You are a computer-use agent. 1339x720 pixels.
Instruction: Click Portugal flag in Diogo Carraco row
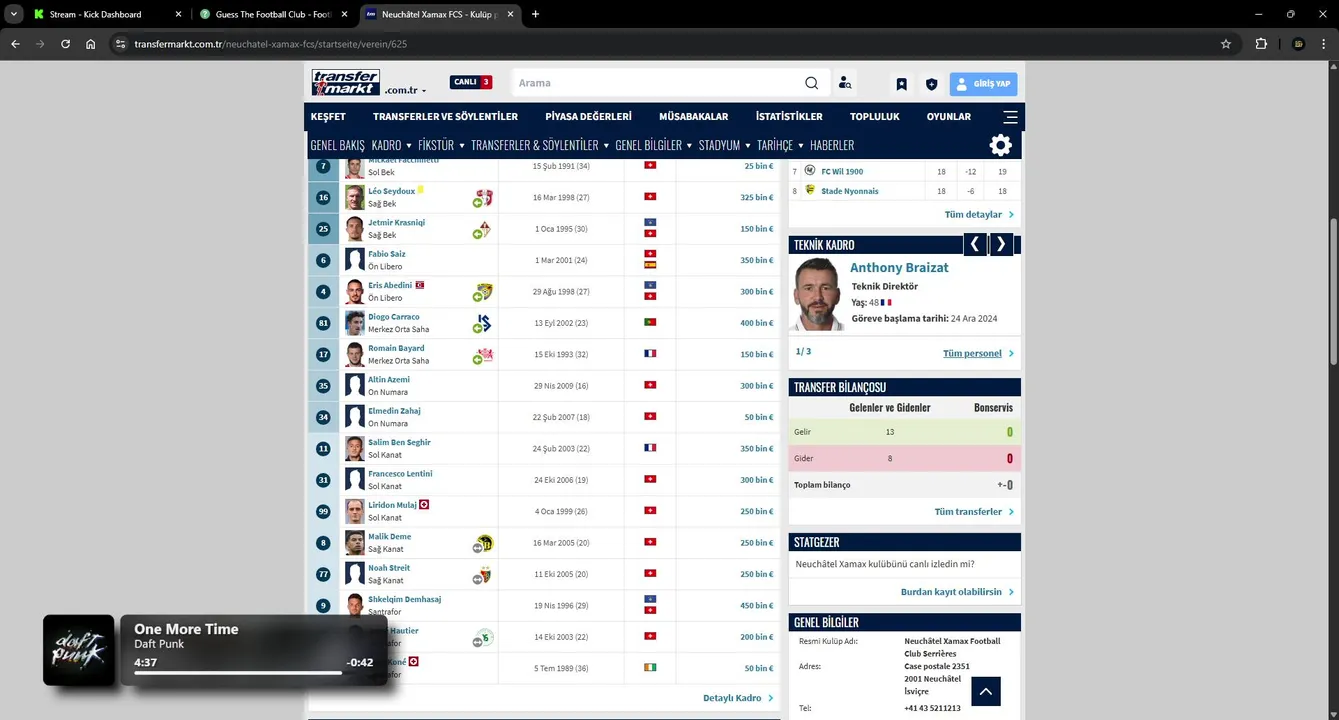(650, 322)
